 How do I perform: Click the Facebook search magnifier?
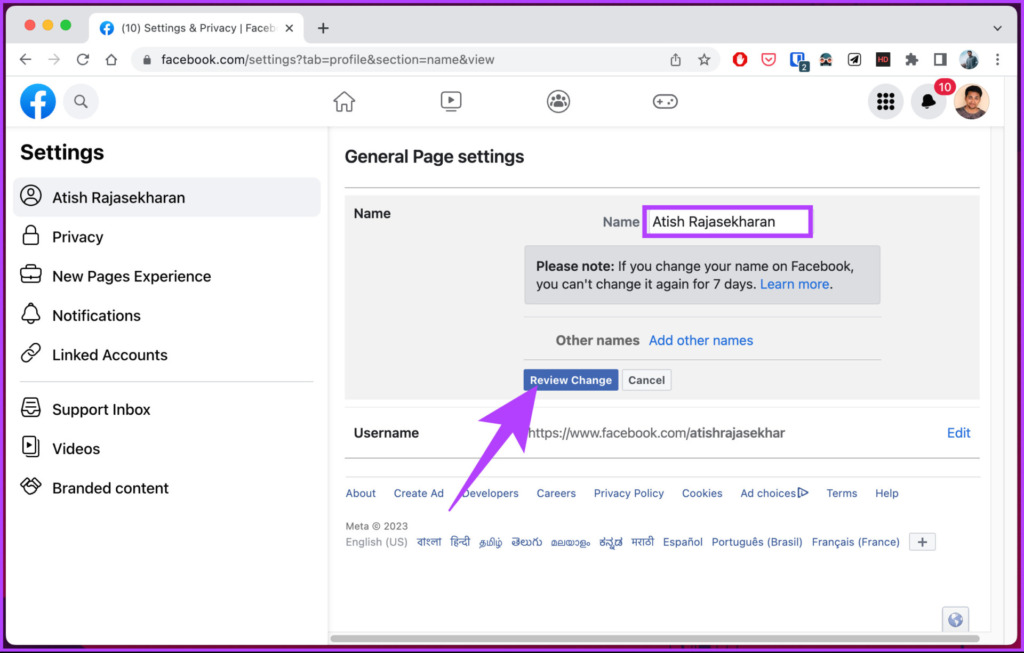point(81,101)
